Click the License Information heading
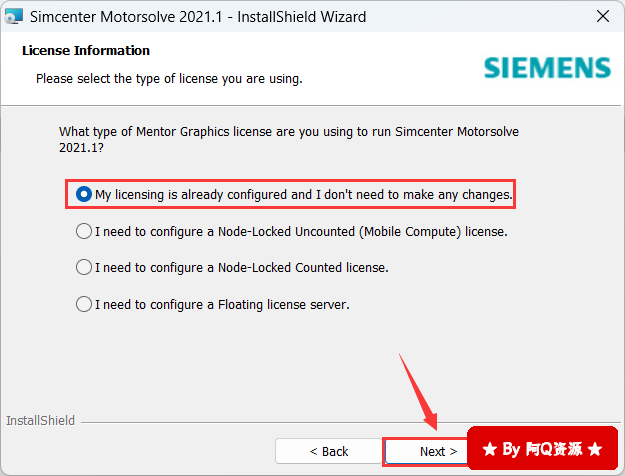625x476 pixels. (x=86, y=51)
